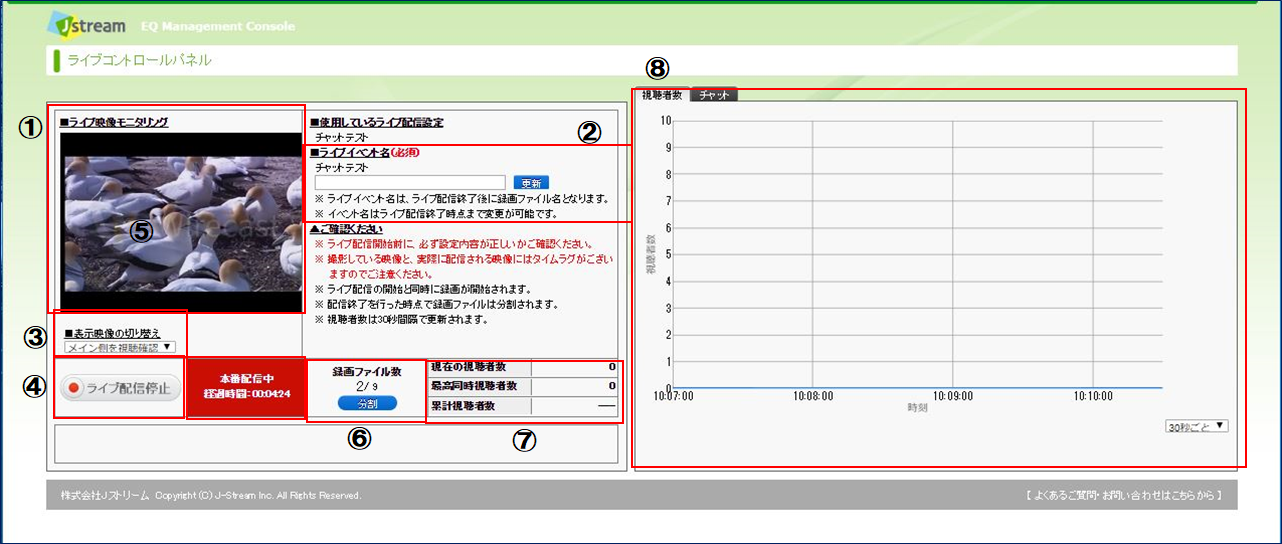Open the よくあるご質問・お問い合わせはこちらから link
Image resolution: width=1282 pixels, height=544 pixels.
1124,495
